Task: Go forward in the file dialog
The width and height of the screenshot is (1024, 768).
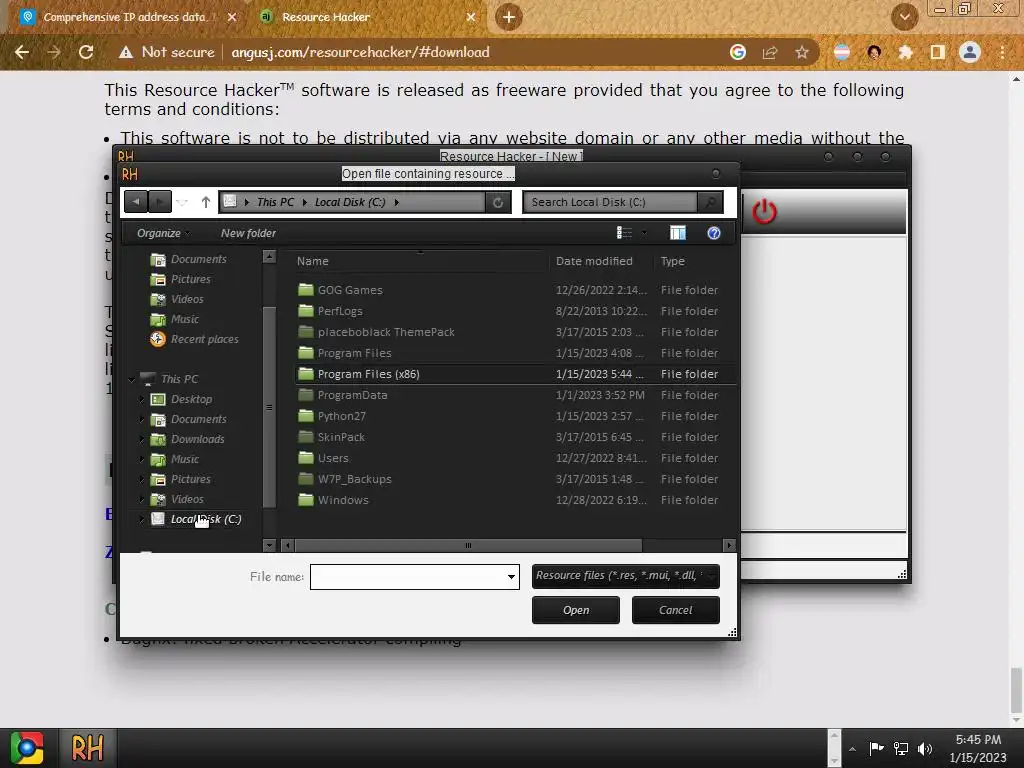Action: pyautogui.click(x=159, y=202)
